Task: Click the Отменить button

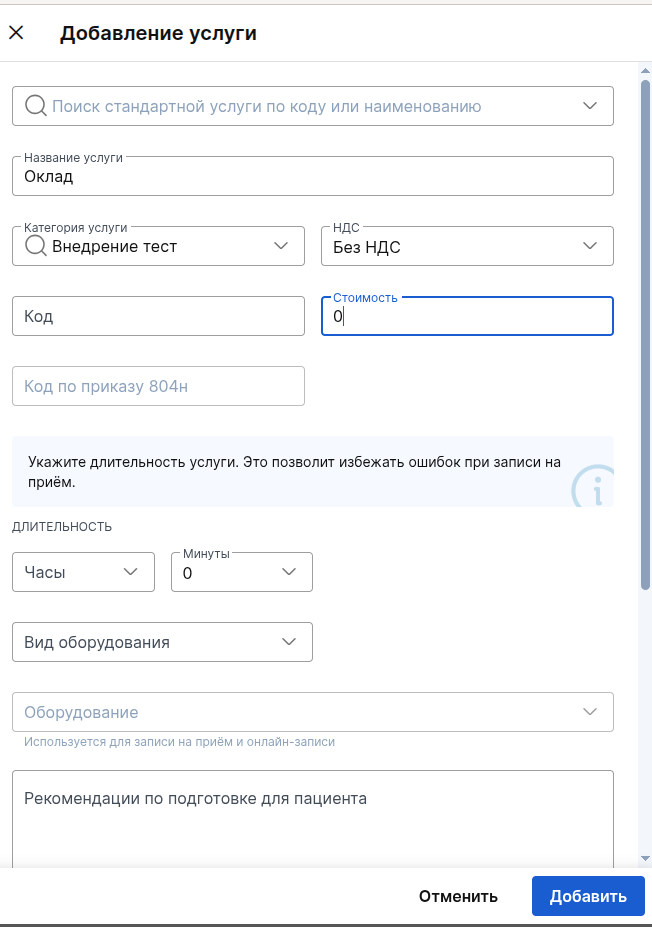Action: point(458,896)
